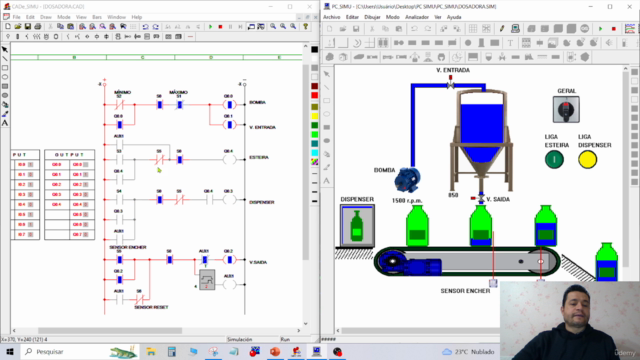Click the Windows Start button
Image resolution: width=640 pixels, height=360 pixels.
(x=10, y=351)
